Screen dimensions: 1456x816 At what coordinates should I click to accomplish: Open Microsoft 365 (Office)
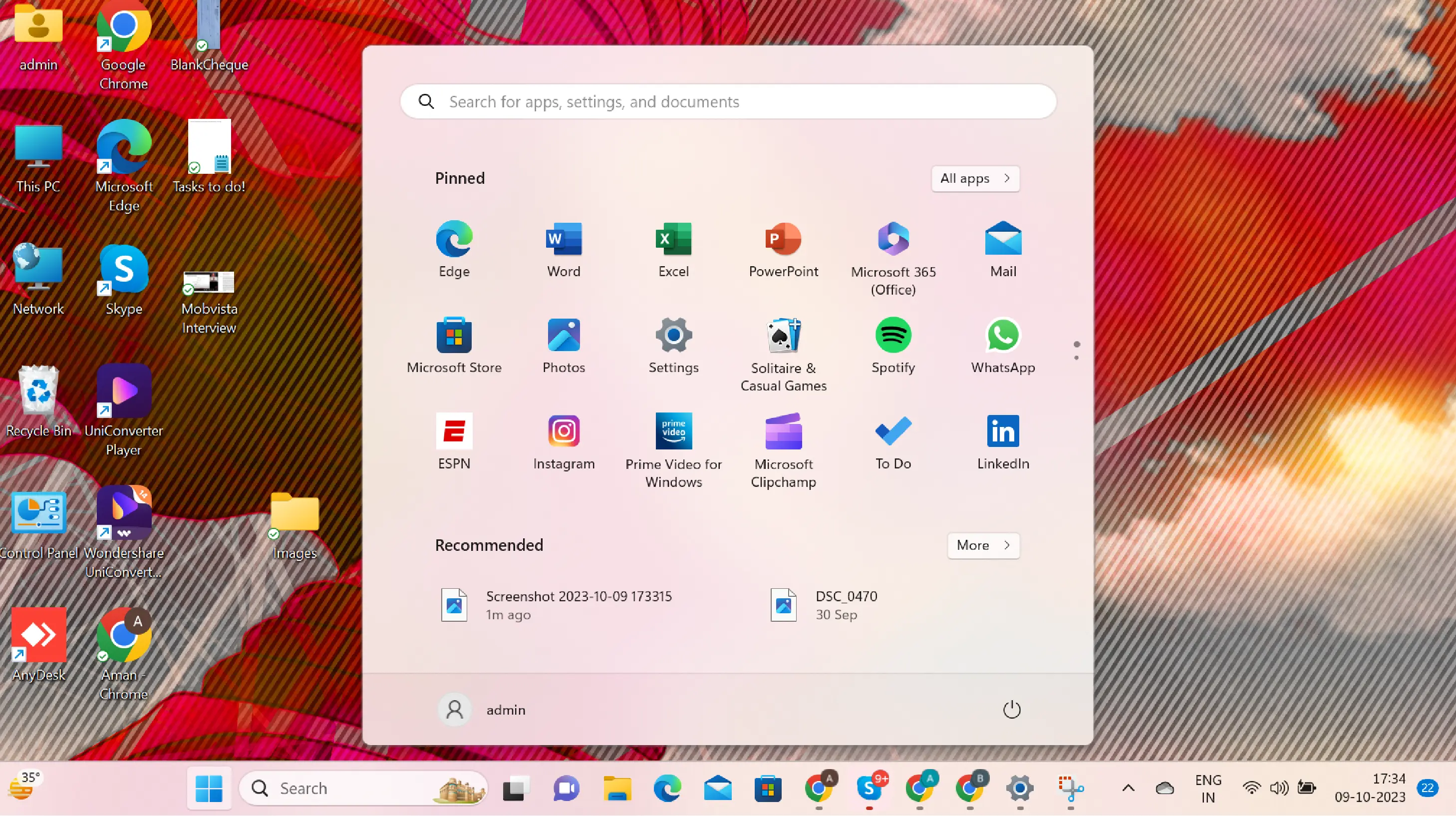893,258
